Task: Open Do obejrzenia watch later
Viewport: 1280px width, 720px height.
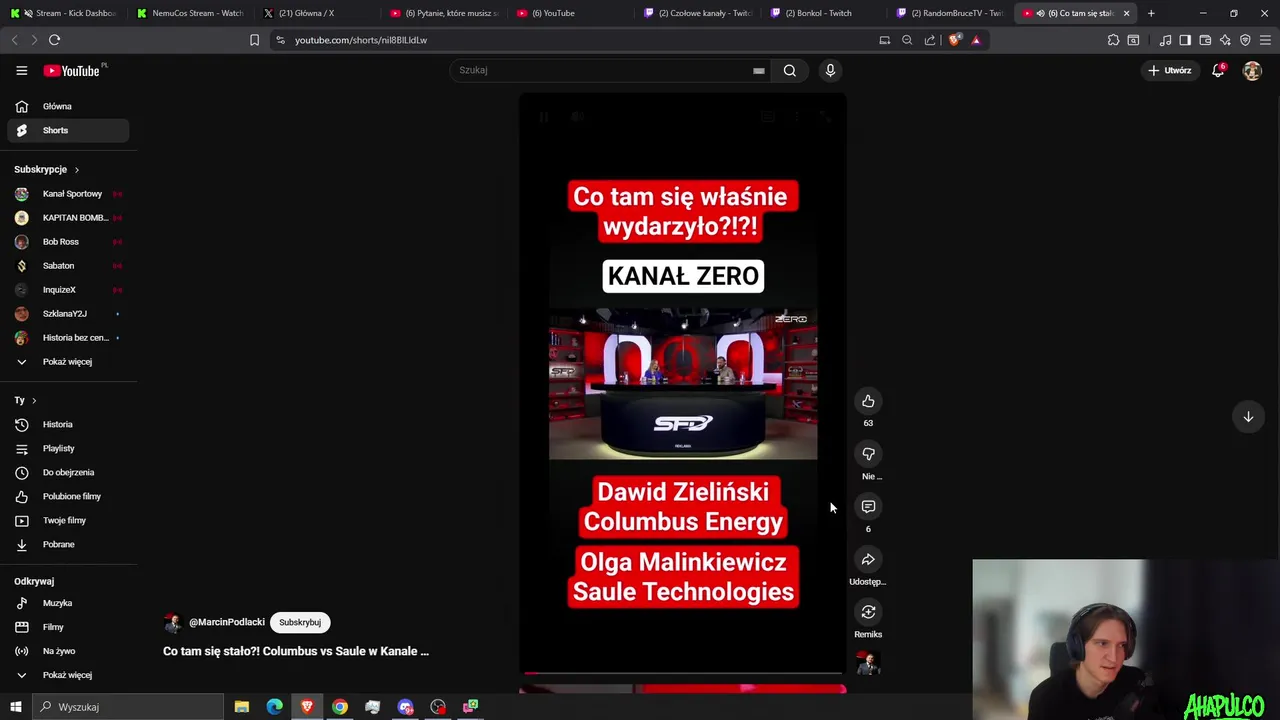Action: [68, 472]
